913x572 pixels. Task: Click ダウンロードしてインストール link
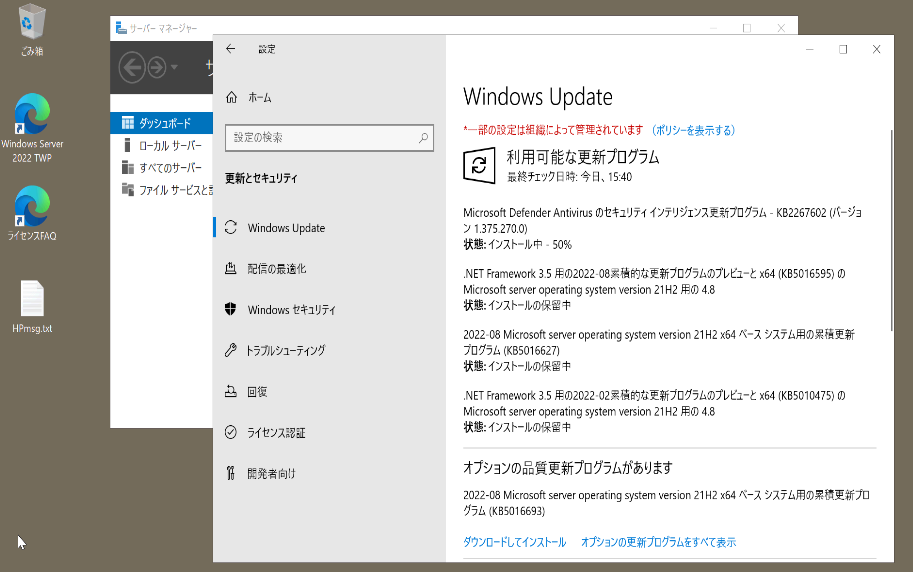pyautogui.click(x=515, y=542)
